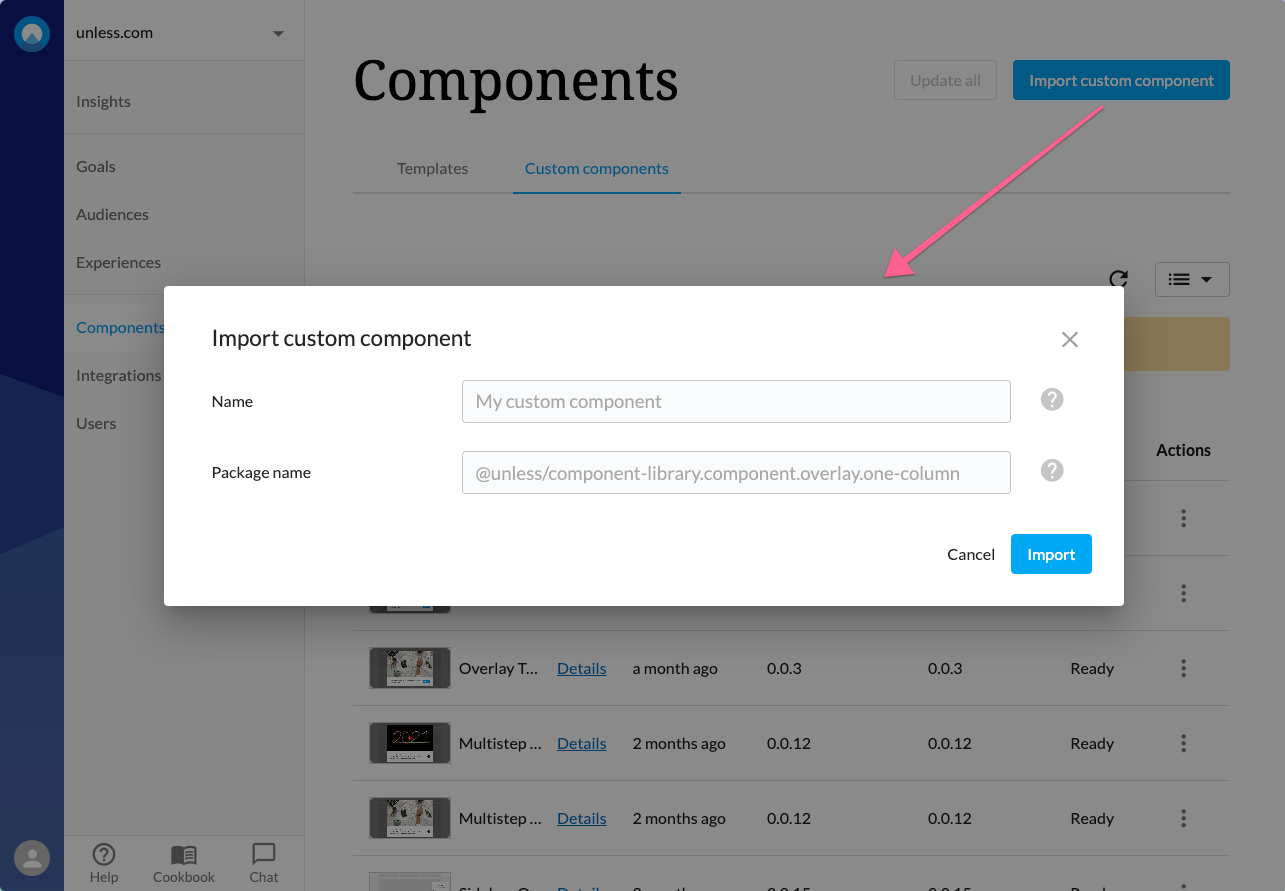Image resolution: width=1285 pixels, height=891 pixels.
Task: Click the Actions column header
Action: pos(1183,451)
